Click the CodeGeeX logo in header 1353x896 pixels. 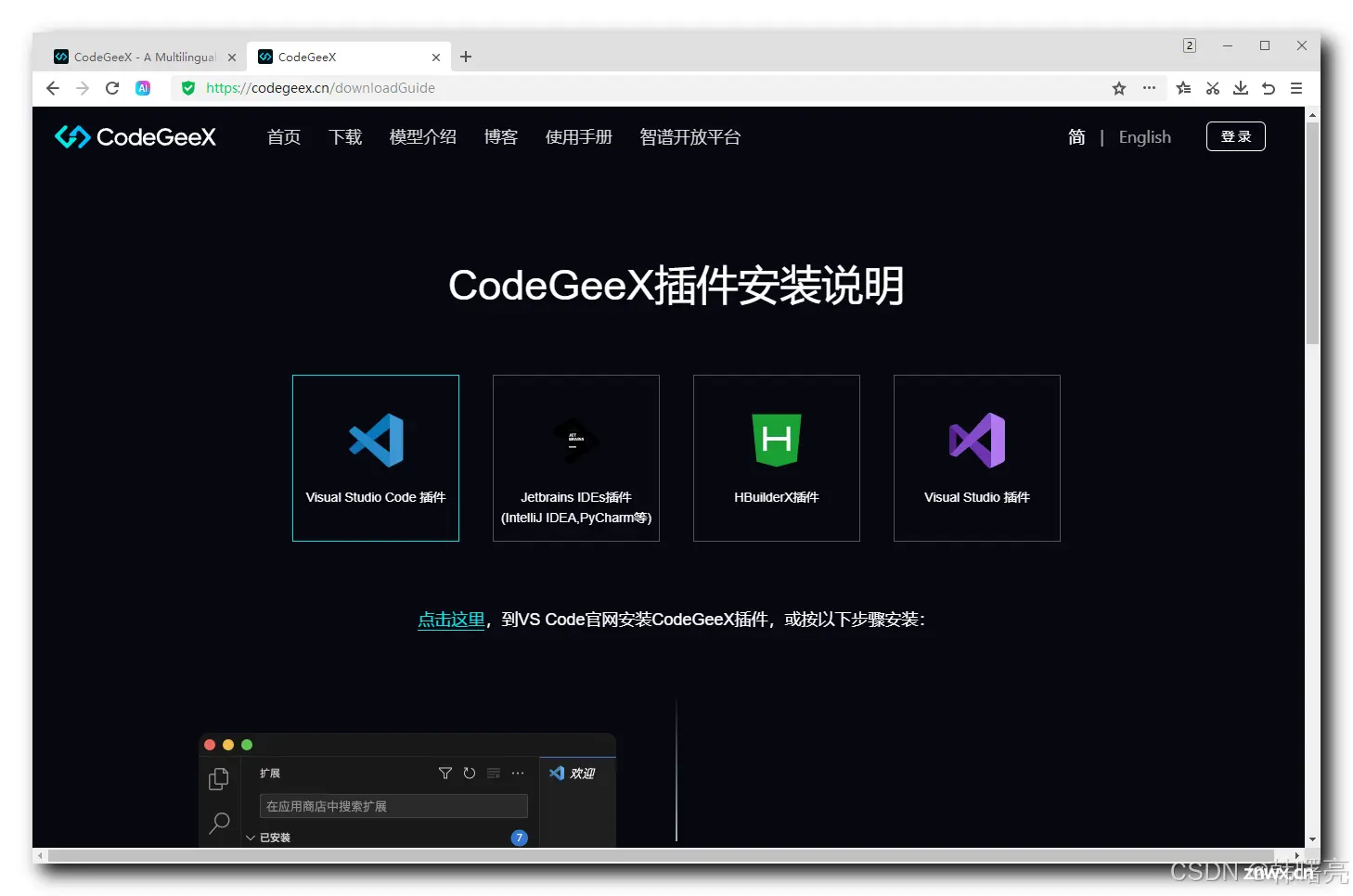pyautogui.click(x=135, y=137)
